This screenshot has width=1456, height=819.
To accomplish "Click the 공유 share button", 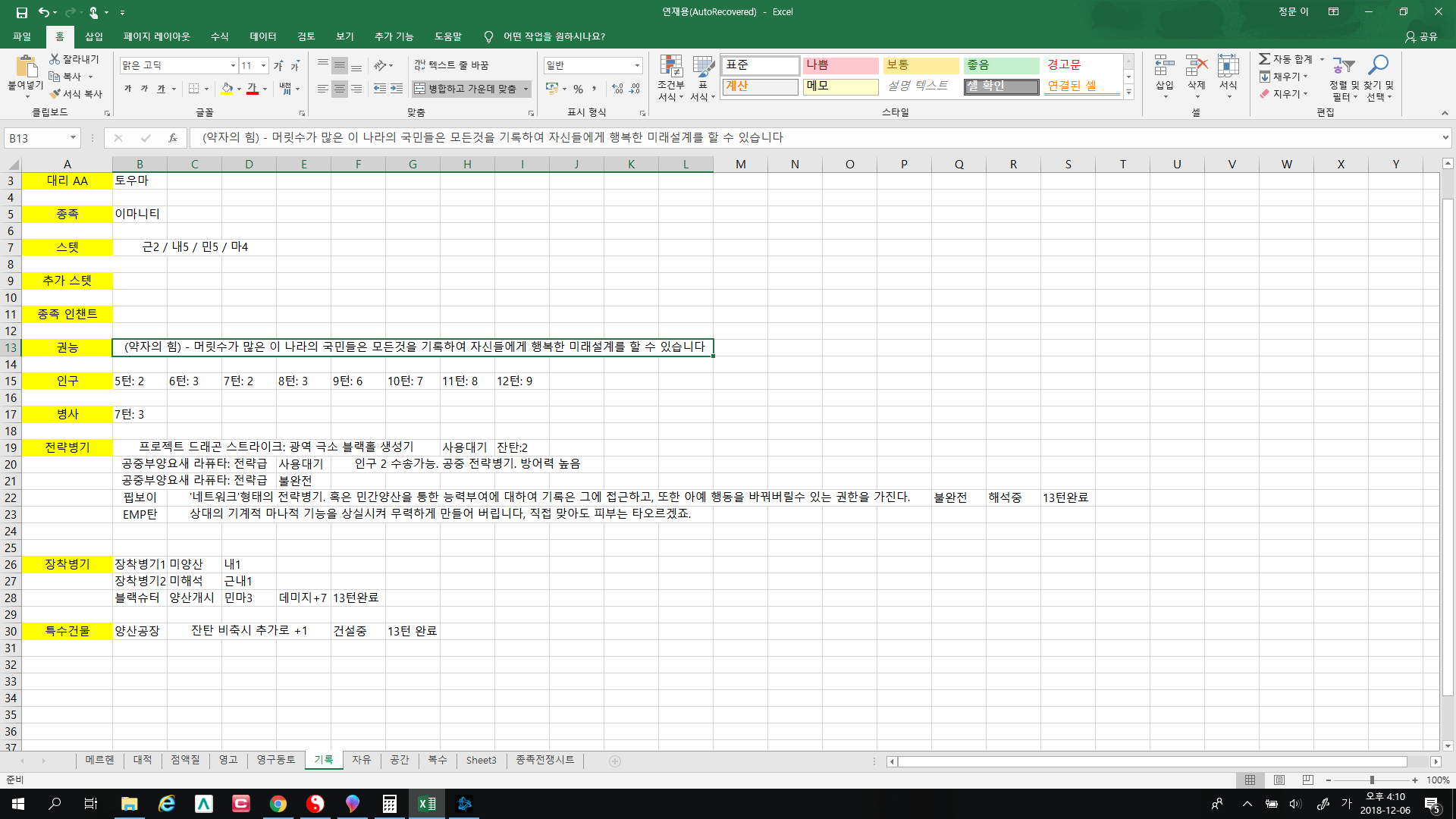I will tap(1421, 36).
